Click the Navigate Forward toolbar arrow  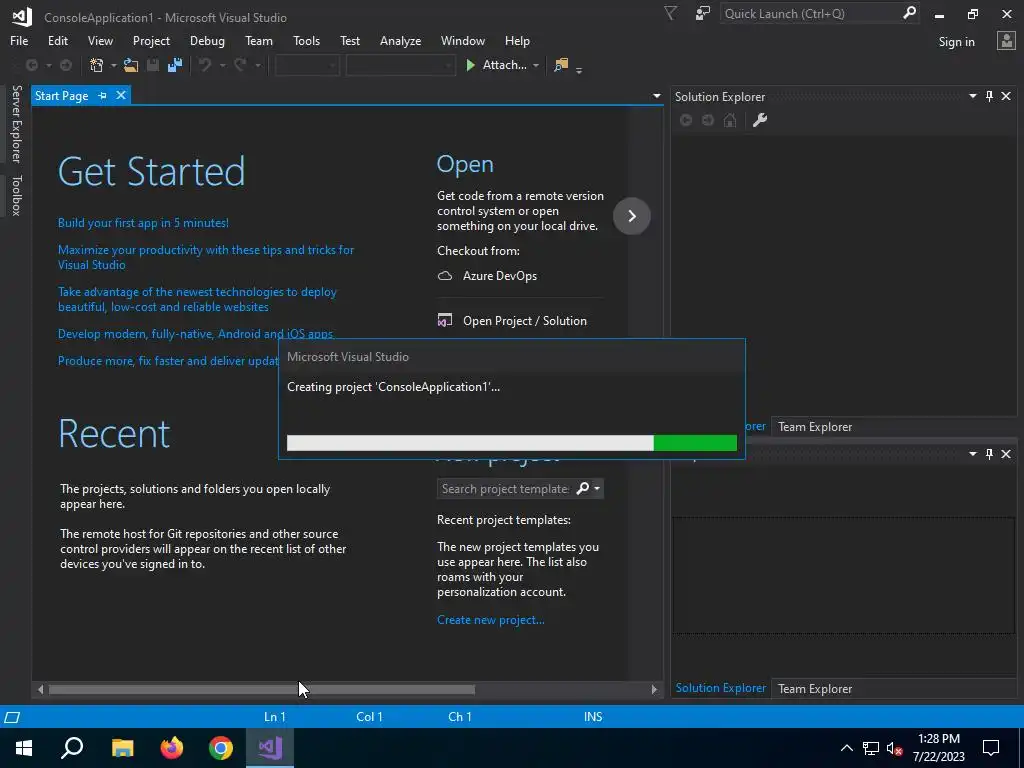tap(66, 65)
